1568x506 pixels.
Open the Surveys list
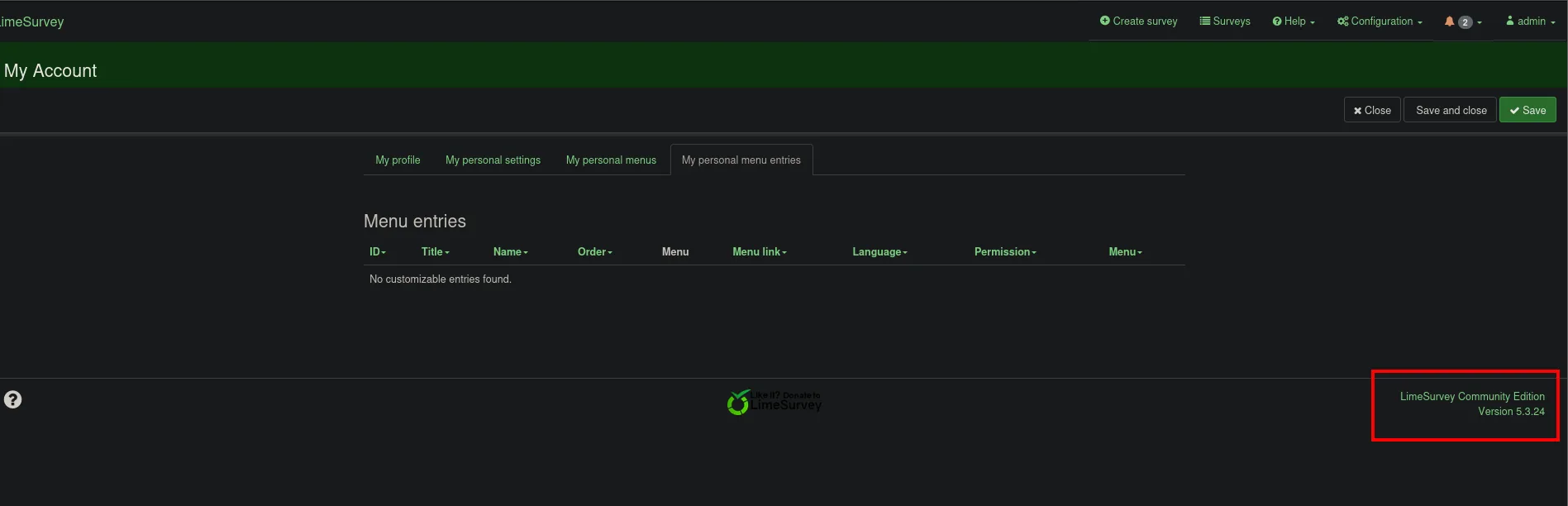coord(1225,21)
